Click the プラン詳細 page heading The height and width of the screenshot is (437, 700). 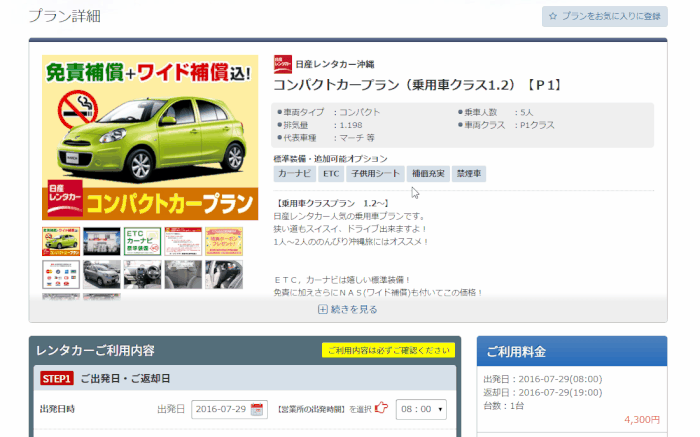coord(65,17)
